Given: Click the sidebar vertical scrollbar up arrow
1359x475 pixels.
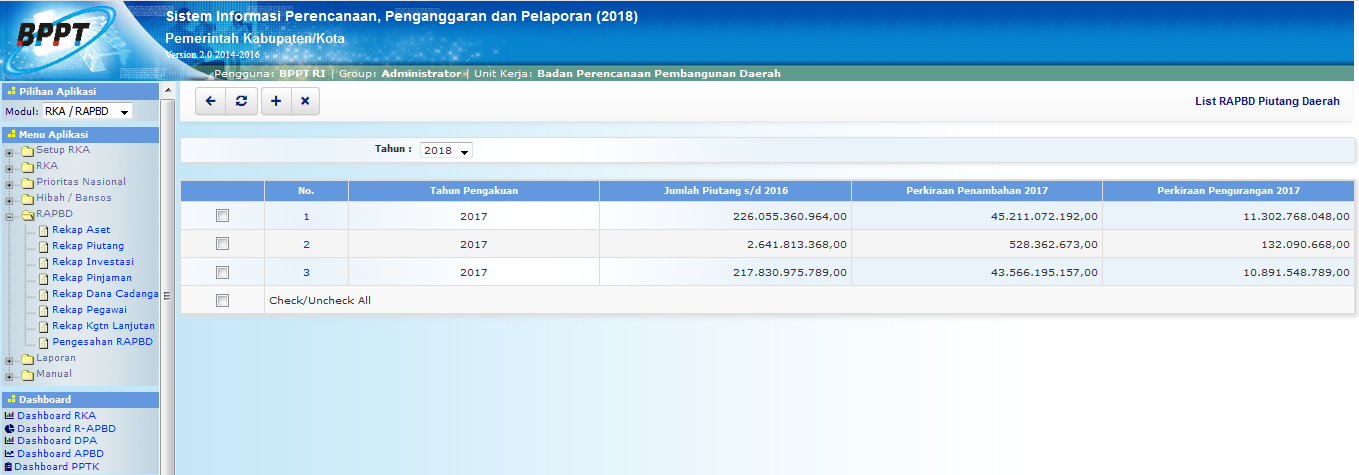Looking at the screenshot, I should [x=168, y=91].
